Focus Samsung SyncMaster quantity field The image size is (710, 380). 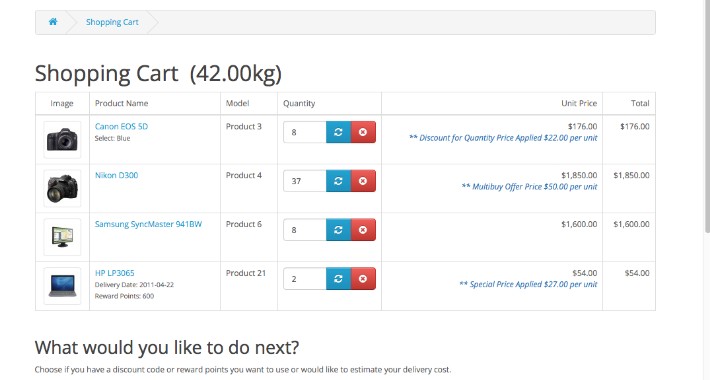(x=305, y=230)
